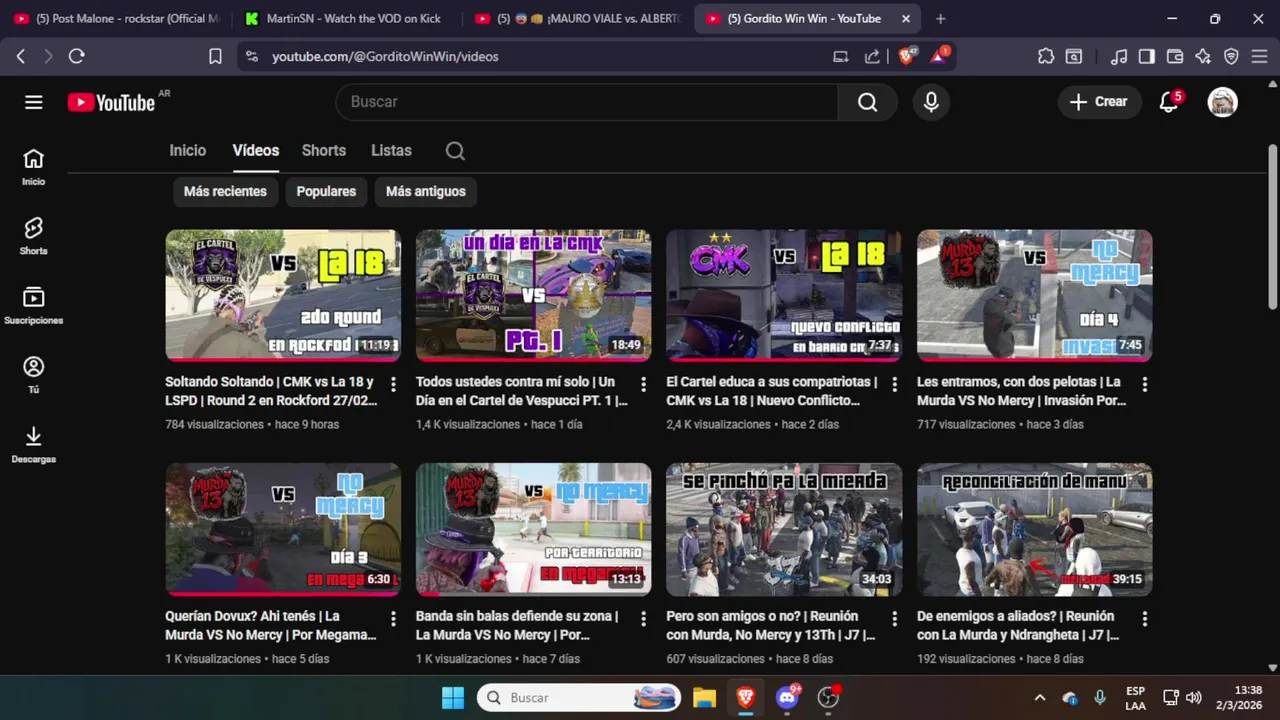This screenshot has width=1280, height=720.
Task: Open Inicio in the left sidebar
Action: tap(34, 167)
